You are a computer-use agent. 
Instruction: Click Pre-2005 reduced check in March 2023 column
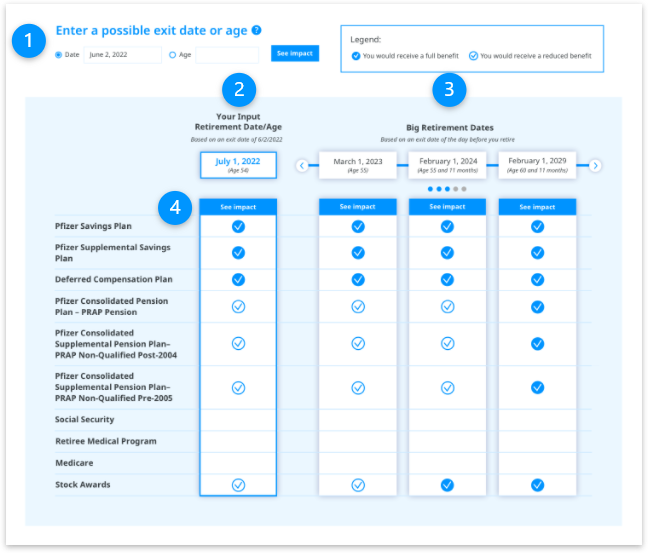point(358,388)
